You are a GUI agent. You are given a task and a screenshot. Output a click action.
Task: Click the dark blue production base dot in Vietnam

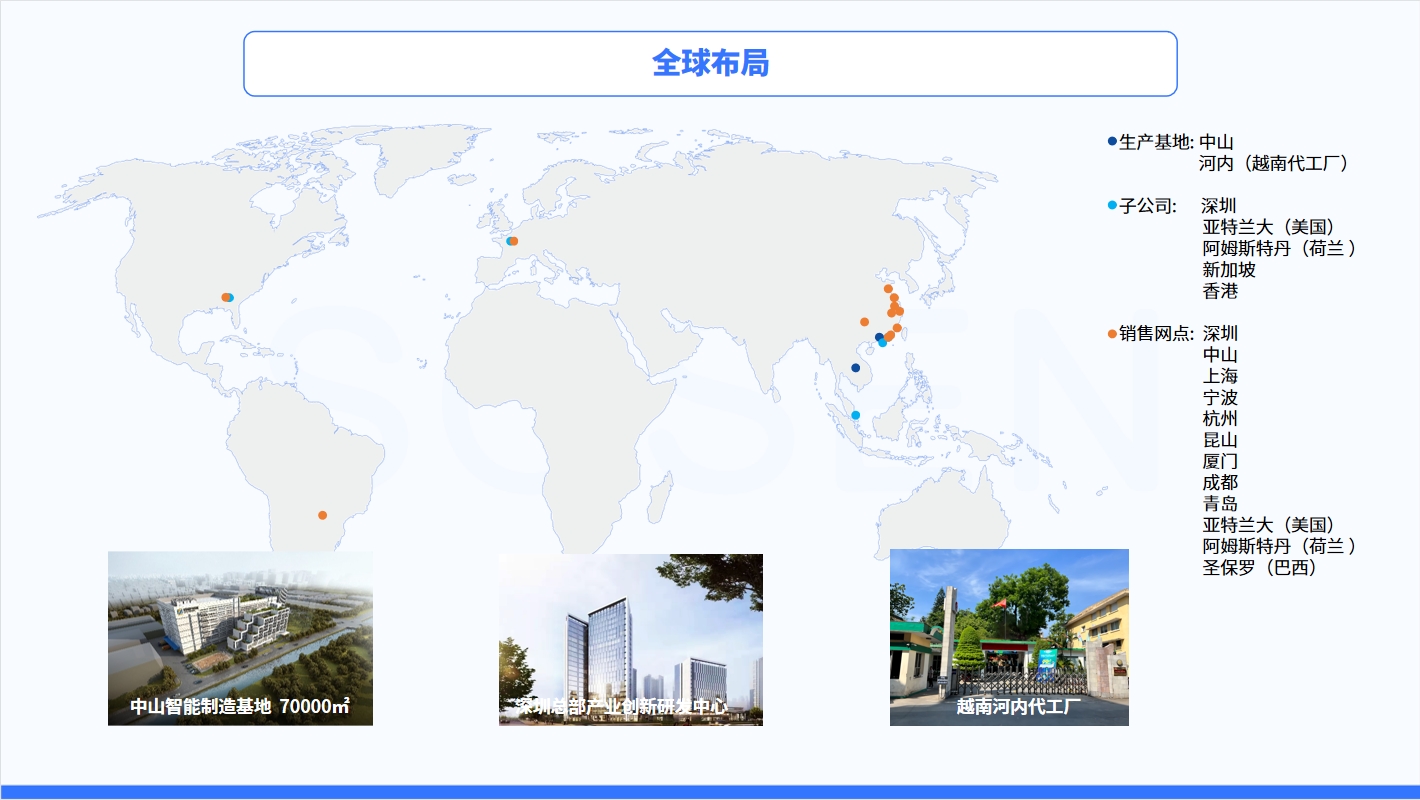(856, 368)
